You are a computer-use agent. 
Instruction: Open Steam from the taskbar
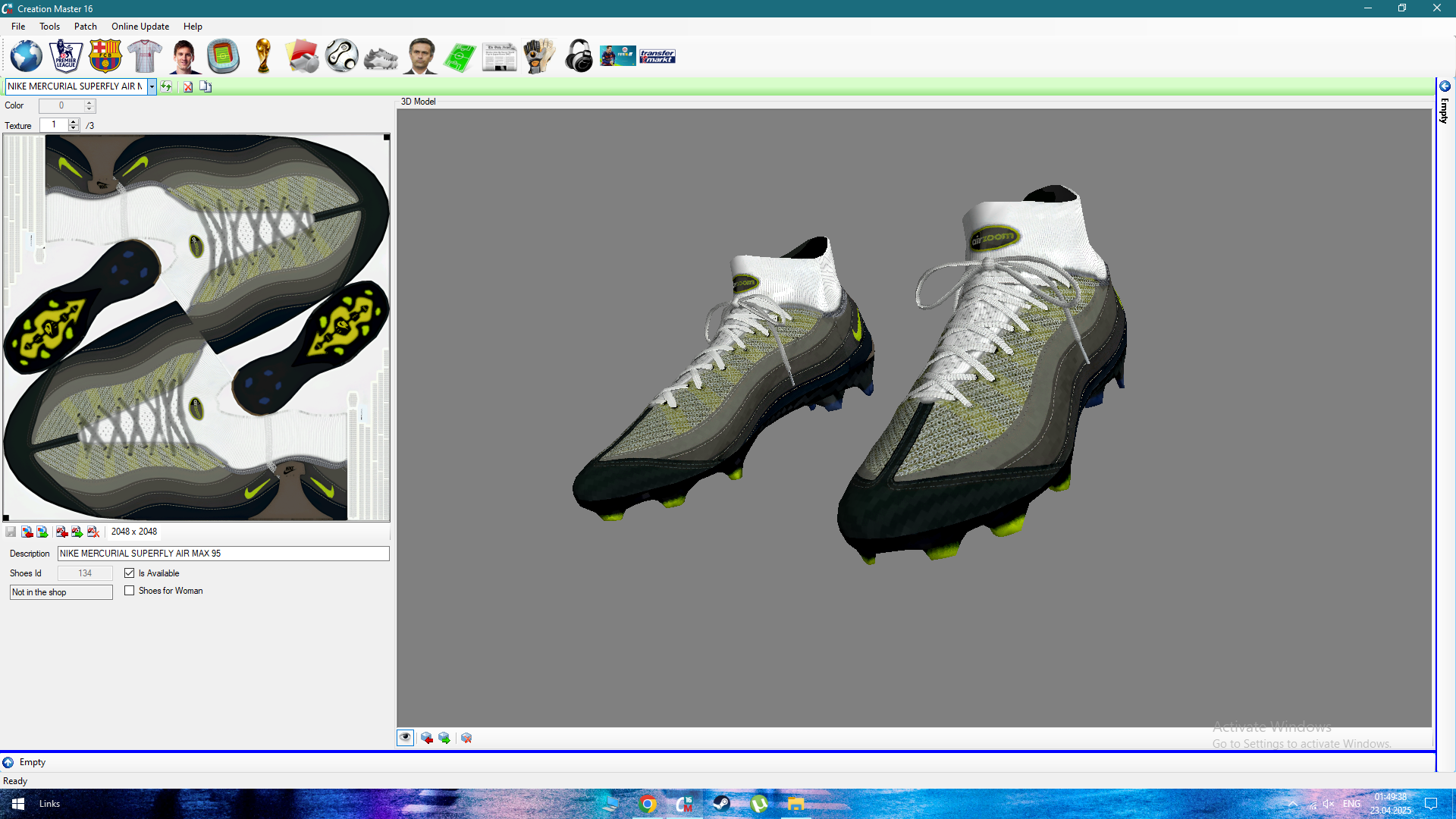(721, 804)
